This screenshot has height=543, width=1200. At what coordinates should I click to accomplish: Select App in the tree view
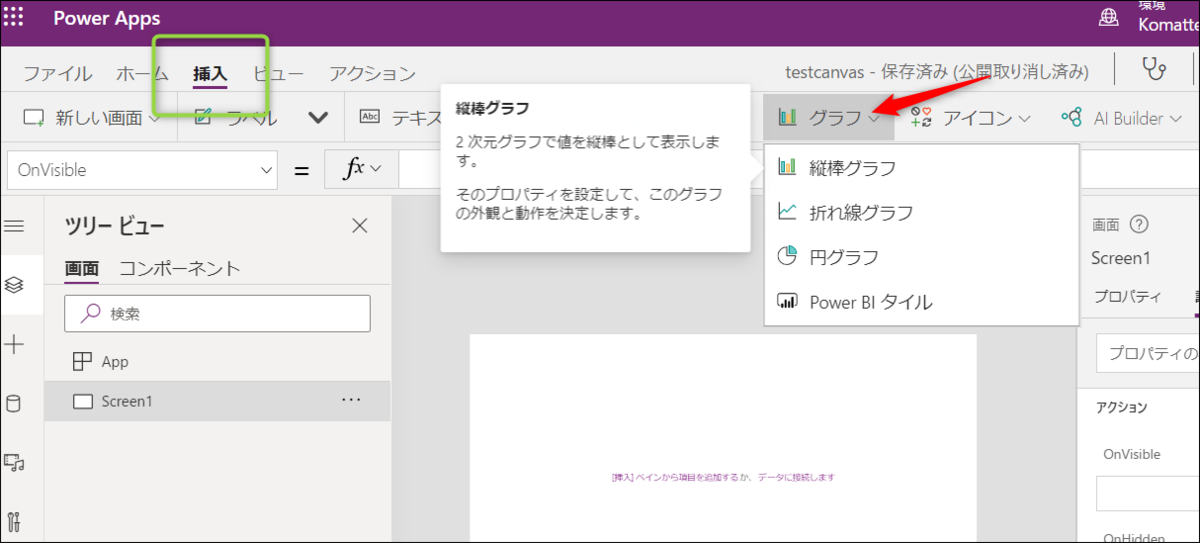pos(217,361)
